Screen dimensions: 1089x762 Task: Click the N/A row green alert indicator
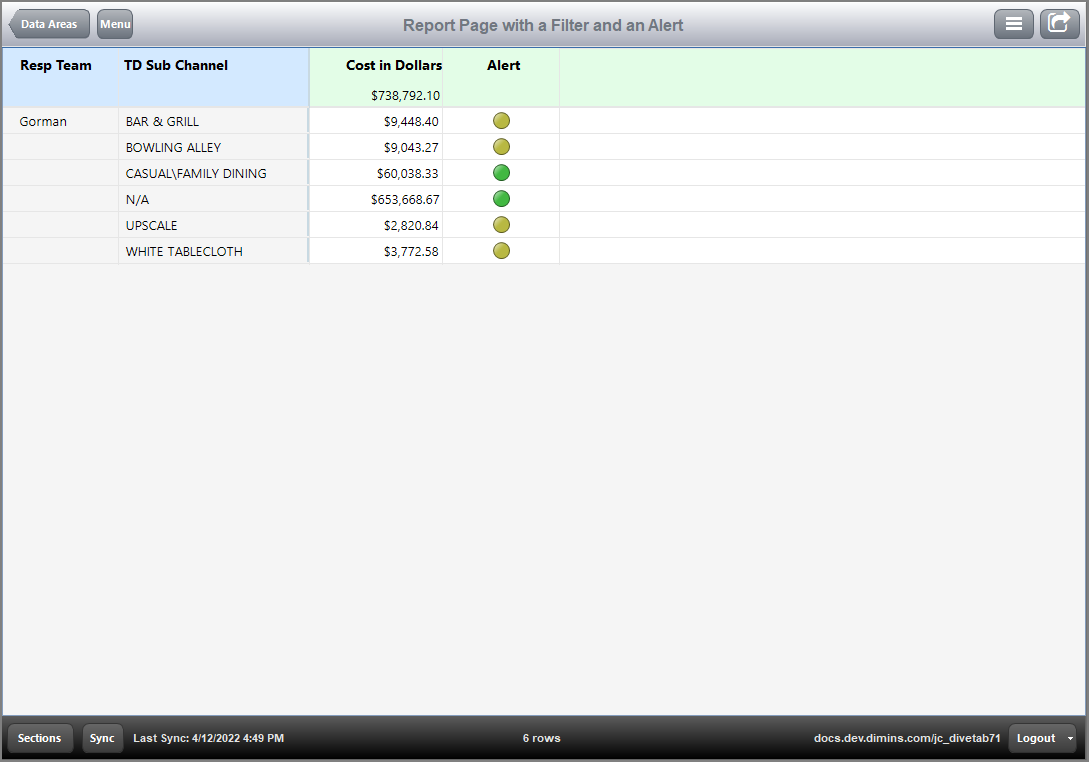point(501,199)
